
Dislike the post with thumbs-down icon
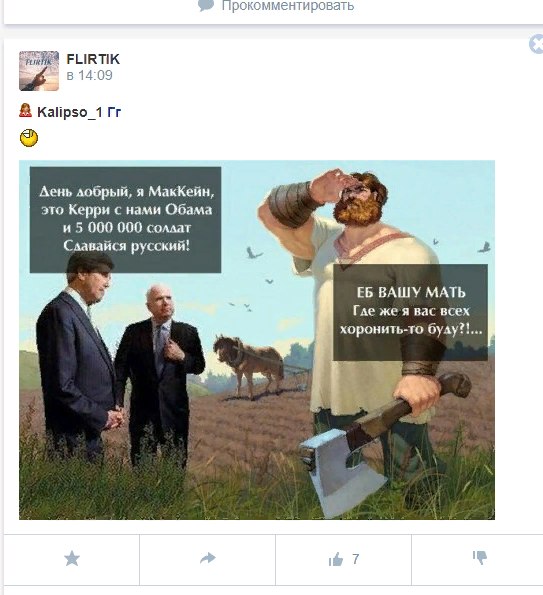tap(480, 558)
